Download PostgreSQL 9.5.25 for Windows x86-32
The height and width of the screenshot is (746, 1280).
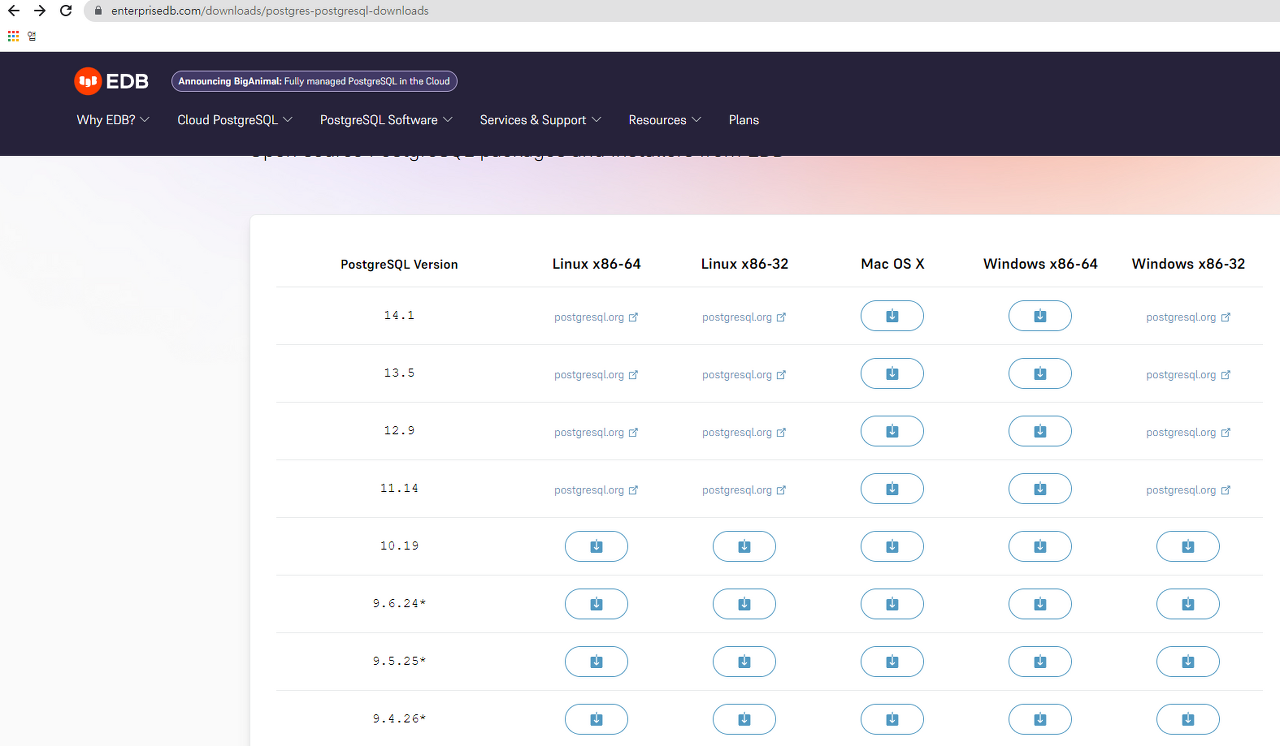1188,662
